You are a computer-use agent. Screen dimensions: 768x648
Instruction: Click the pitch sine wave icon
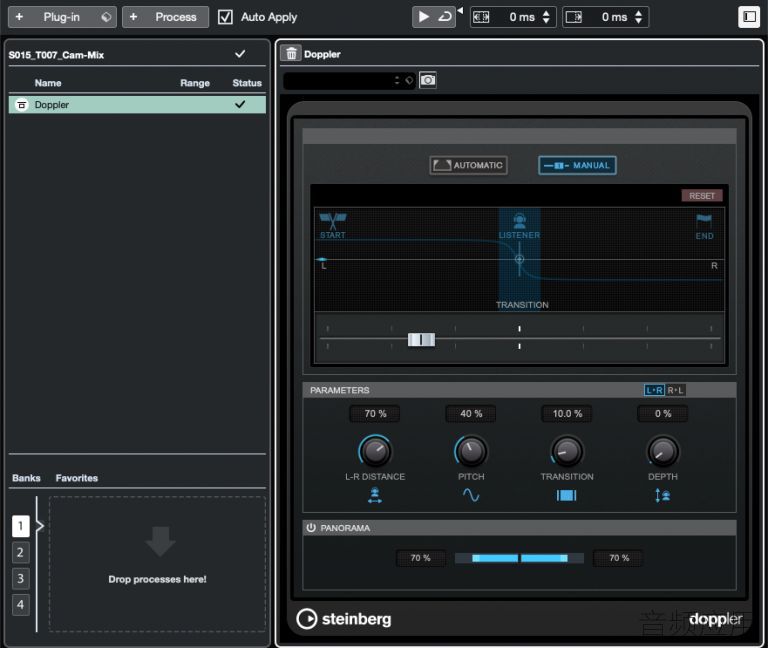(471, 495)
